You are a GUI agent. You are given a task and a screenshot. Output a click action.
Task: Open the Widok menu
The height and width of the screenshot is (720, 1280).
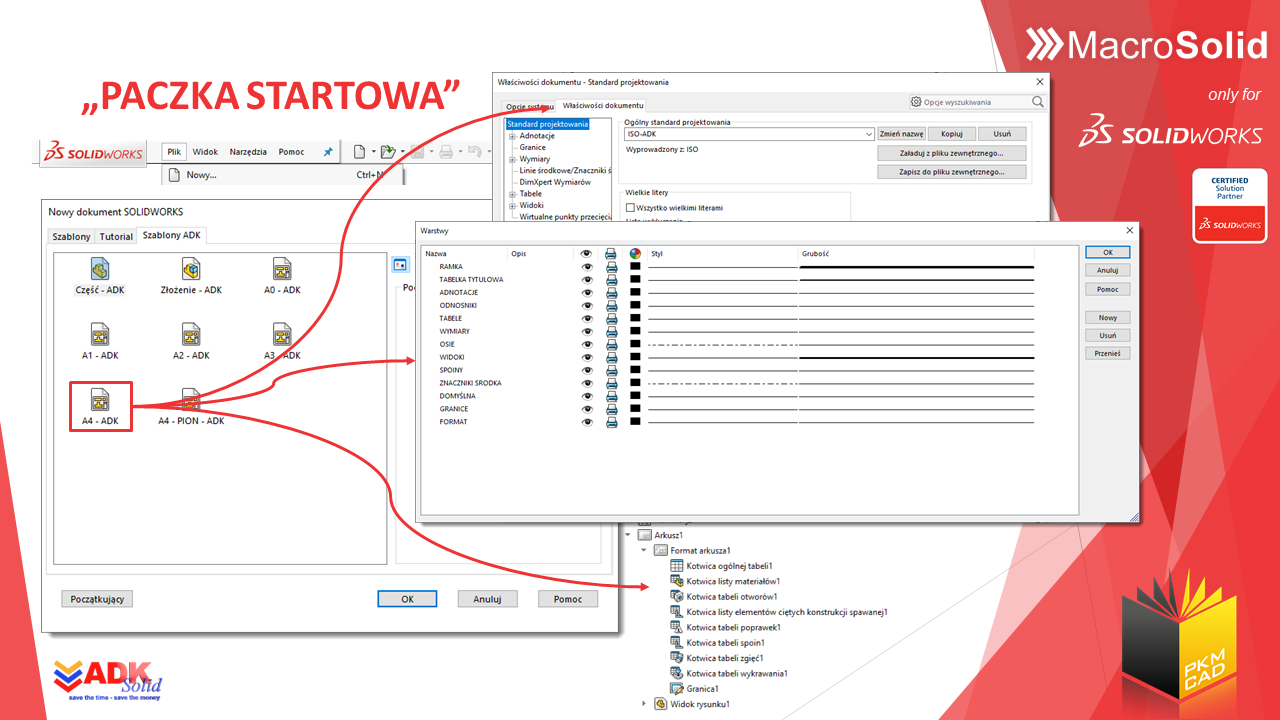point(205,152)
